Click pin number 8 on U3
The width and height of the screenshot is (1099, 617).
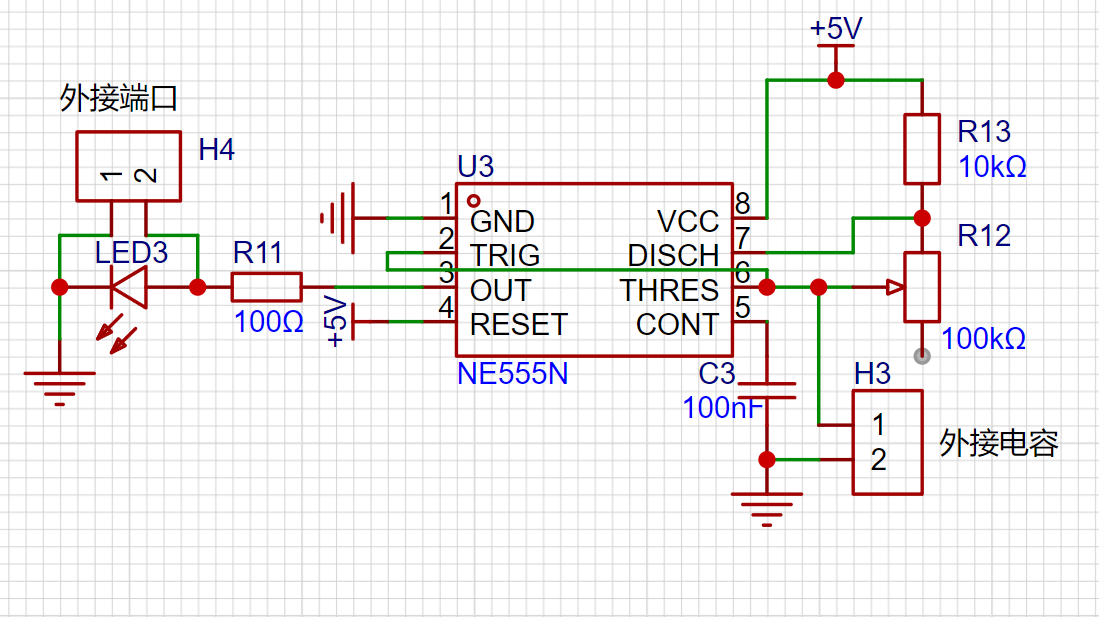coord(742,203)
